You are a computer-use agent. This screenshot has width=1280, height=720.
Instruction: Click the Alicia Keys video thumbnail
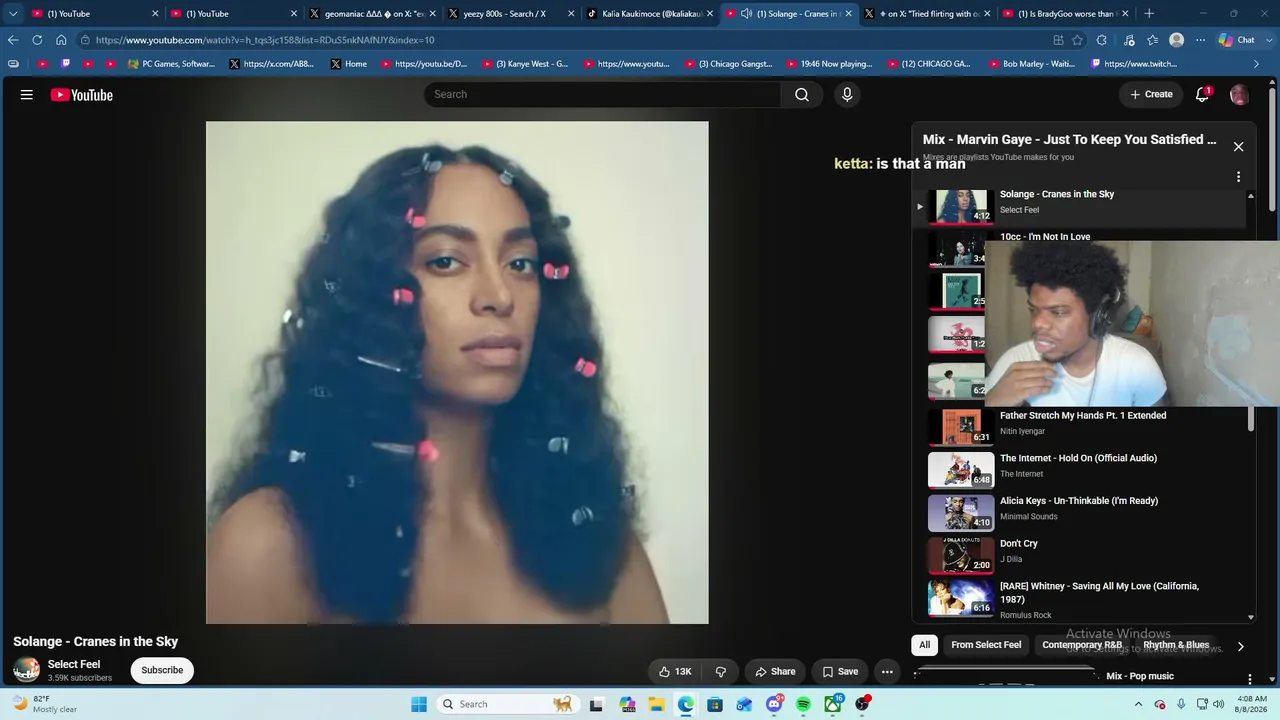click(x=961, y=513)
